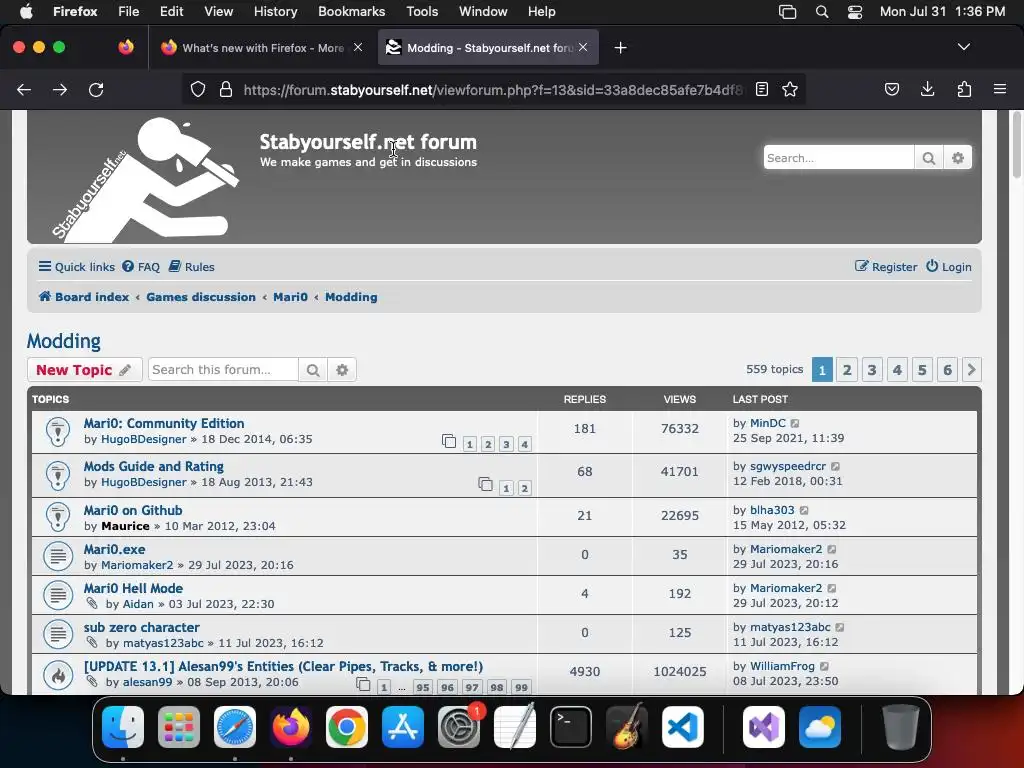Screen dimensions: 1024x768
Task: Open page 4 of Mari0: Community Edition
Action: (524, 444)
